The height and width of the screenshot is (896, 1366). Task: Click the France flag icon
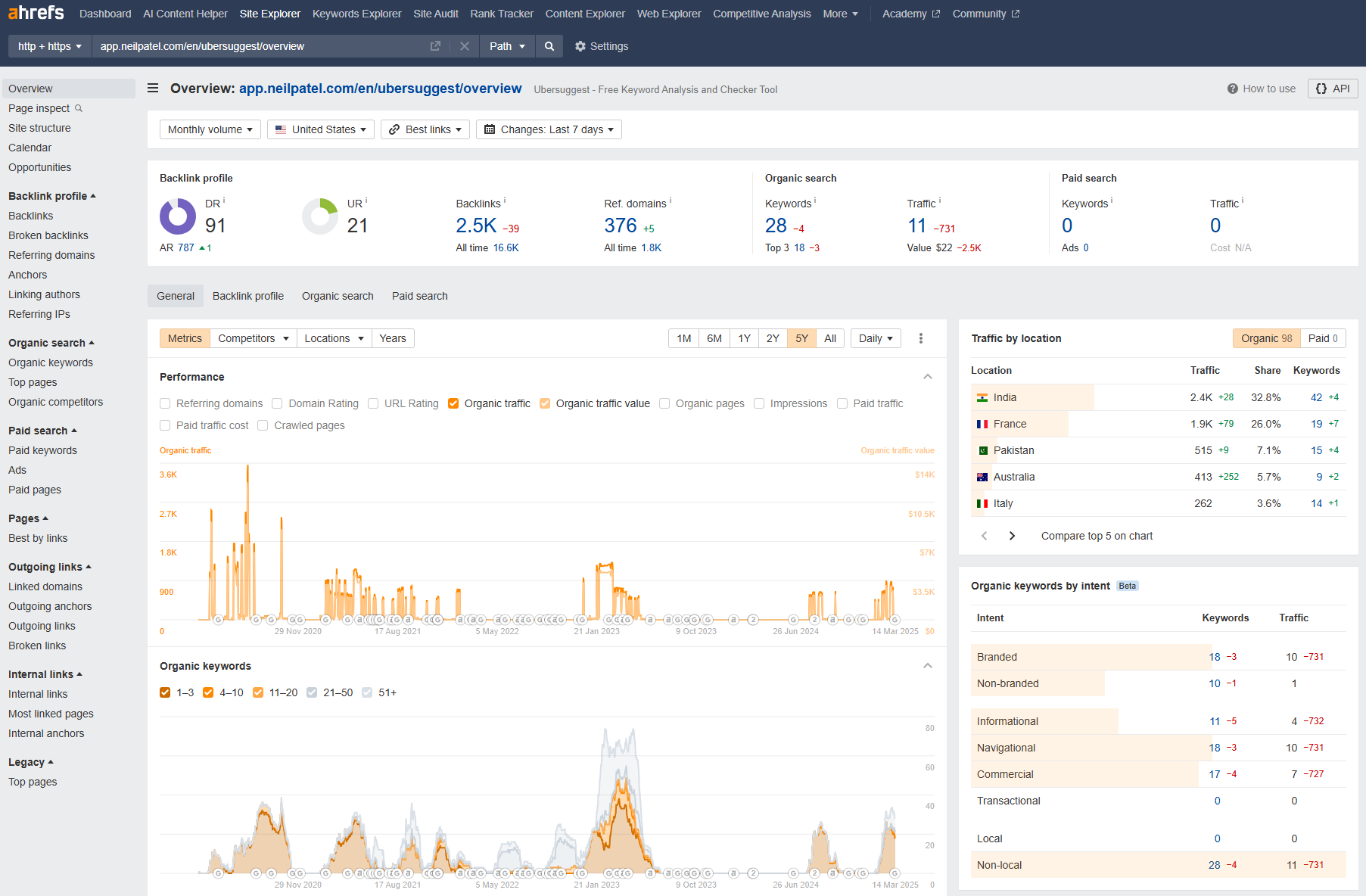(x=982, y=424)
